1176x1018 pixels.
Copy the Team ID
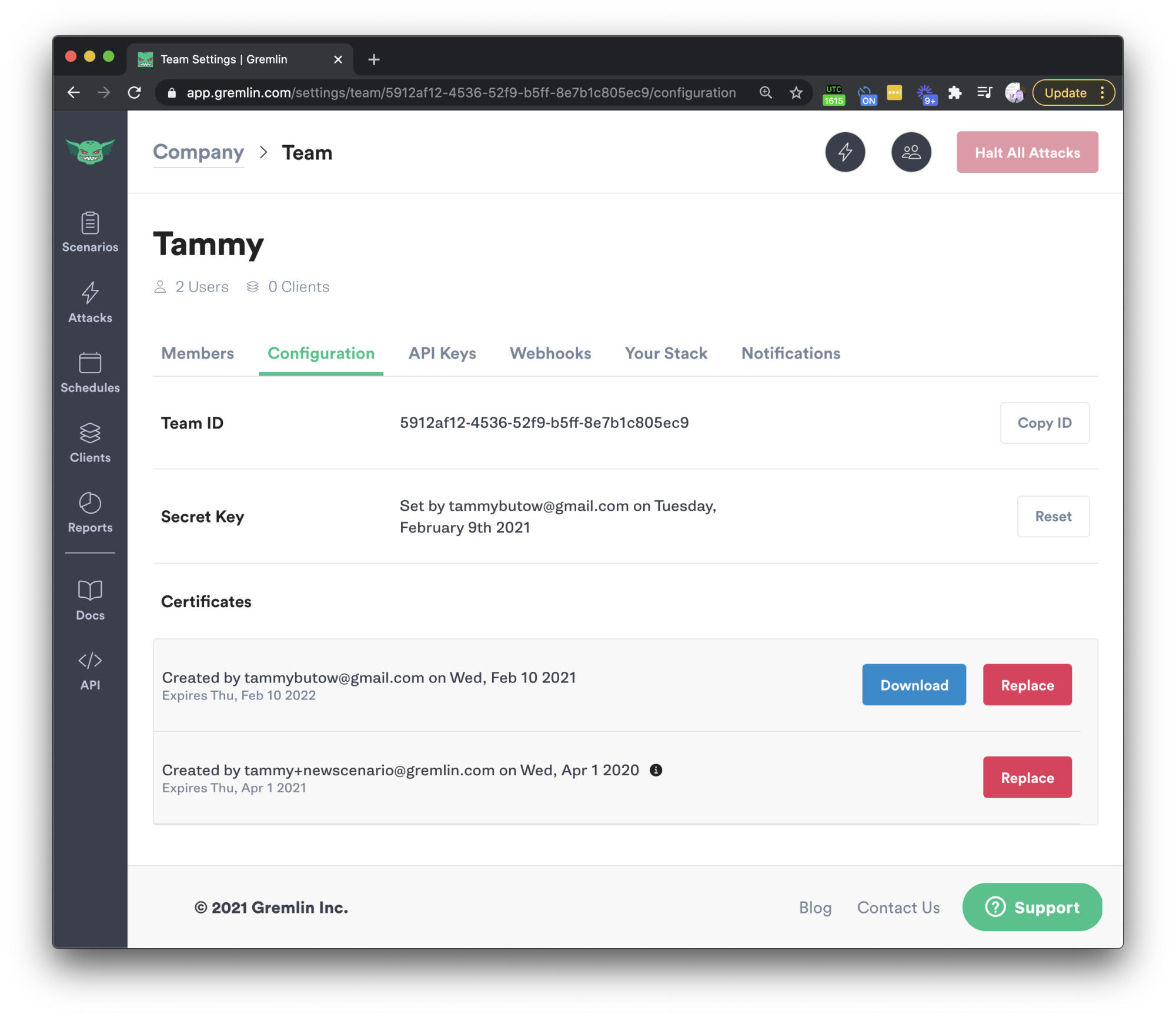click(x=1045, y=423)
